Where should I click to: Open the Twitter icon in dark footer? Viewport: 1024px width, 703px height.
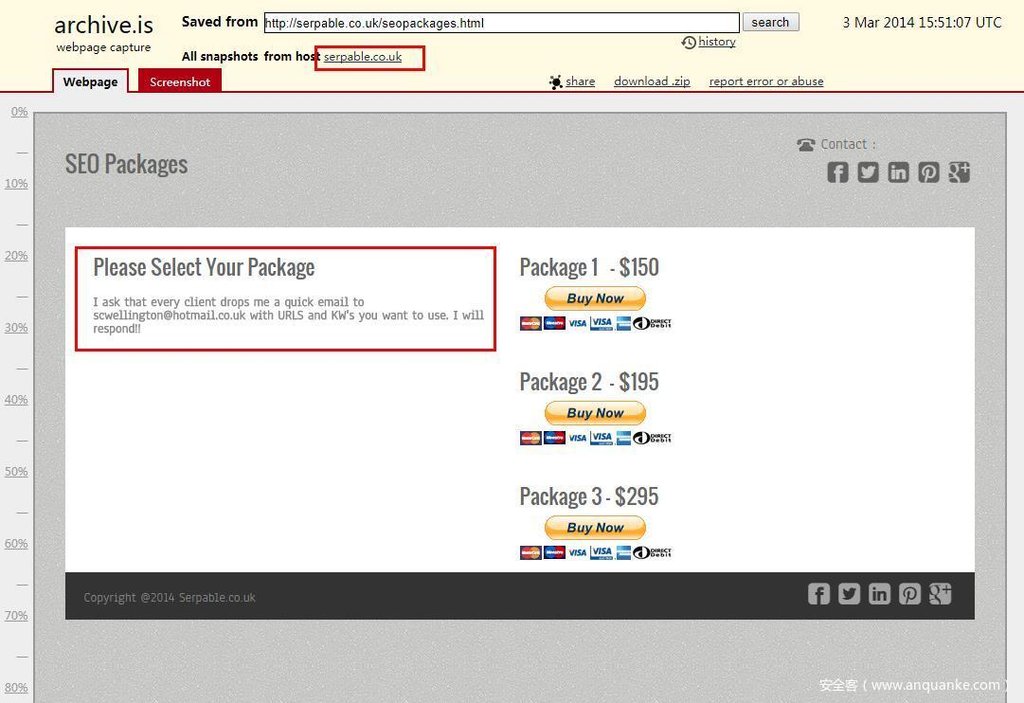coord(849,594)
